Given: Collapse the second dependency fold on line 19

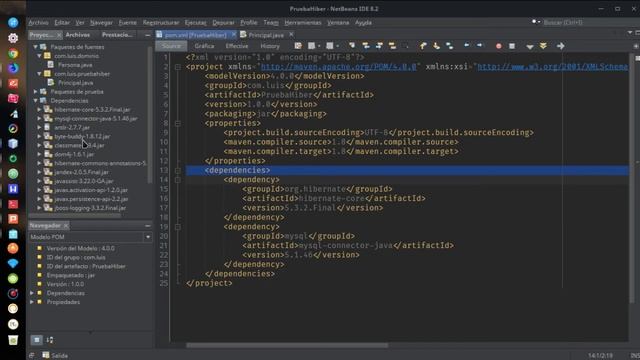Looking at the screenshot, I should 178,227.
